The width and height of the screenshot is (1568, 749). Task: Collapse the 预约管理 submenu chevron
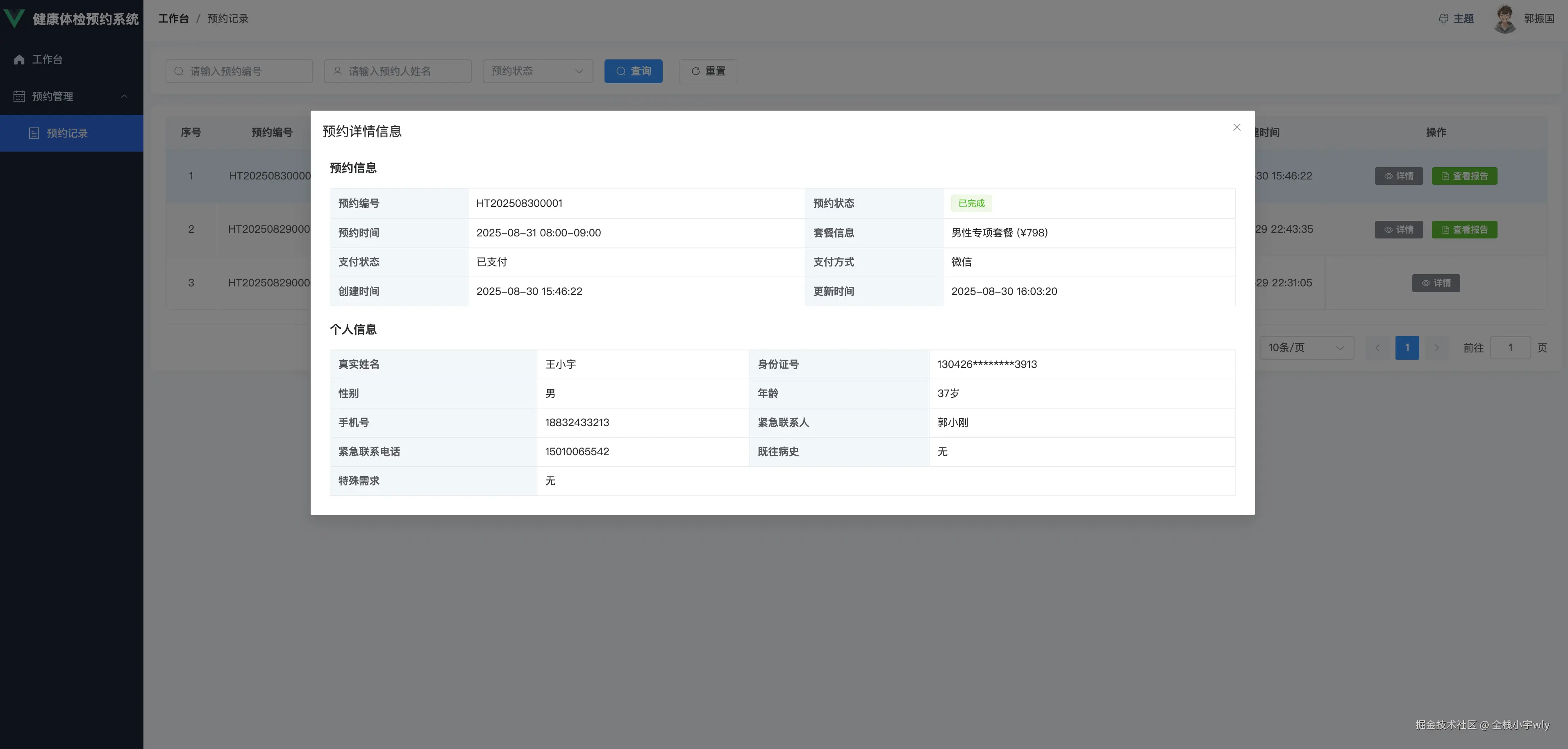124,96
